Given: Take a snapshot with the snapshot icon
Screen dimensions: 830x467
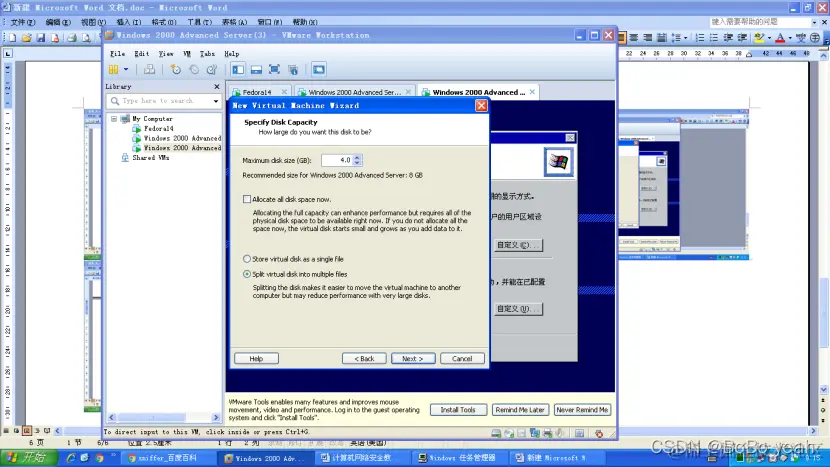Looking at the screenshot, I should tap(175, 69).
